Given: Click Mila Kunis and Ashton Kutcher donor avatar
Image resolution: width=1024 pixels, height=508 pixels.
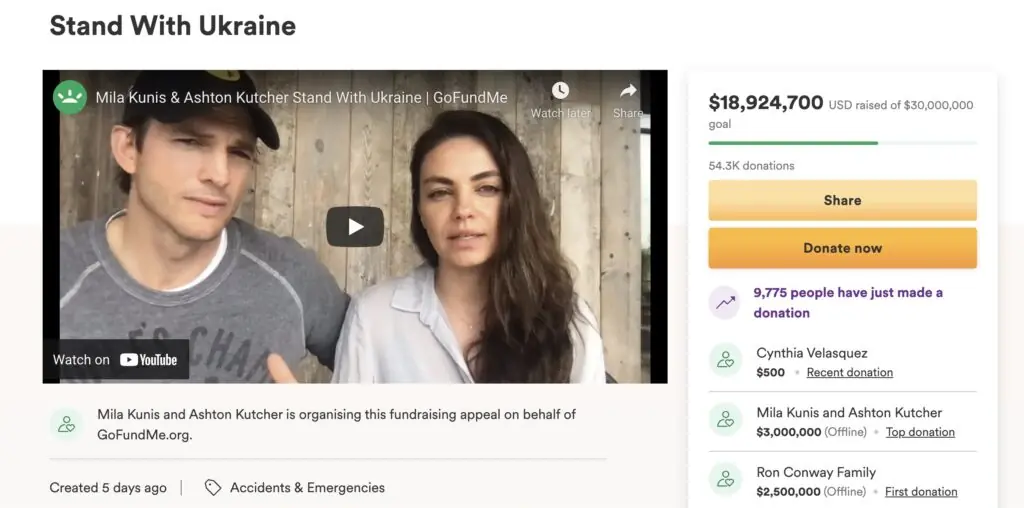Looking at the screenshot, I should coord(725,421).
